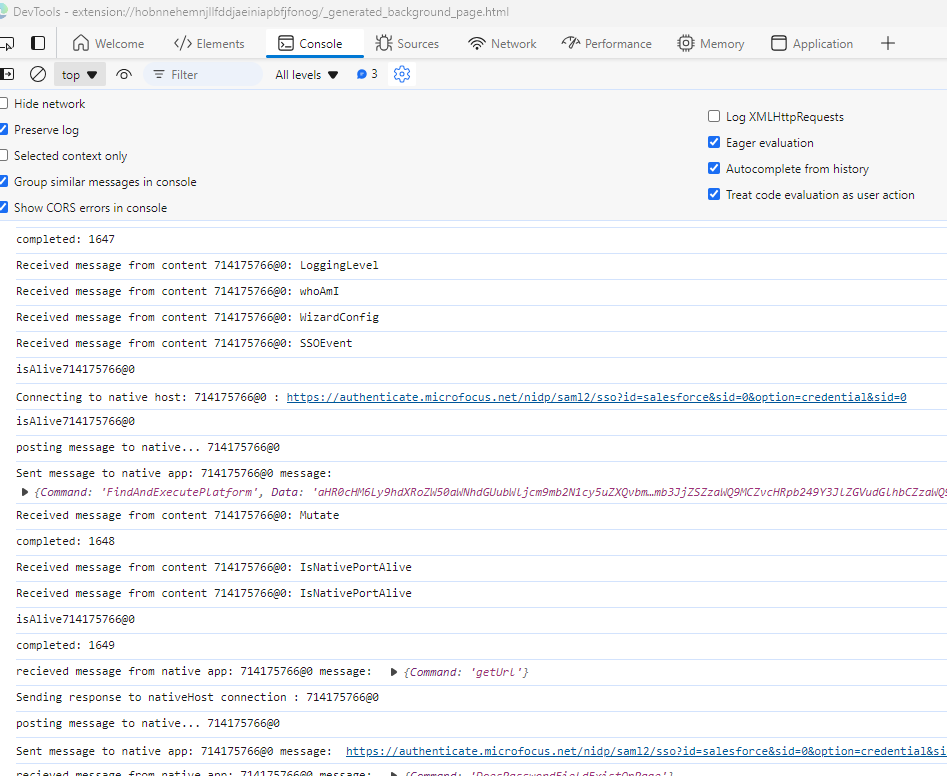Screen dimensions: 947x776
Task: Select the message ending with LoggingLevel
Action: 197,265
